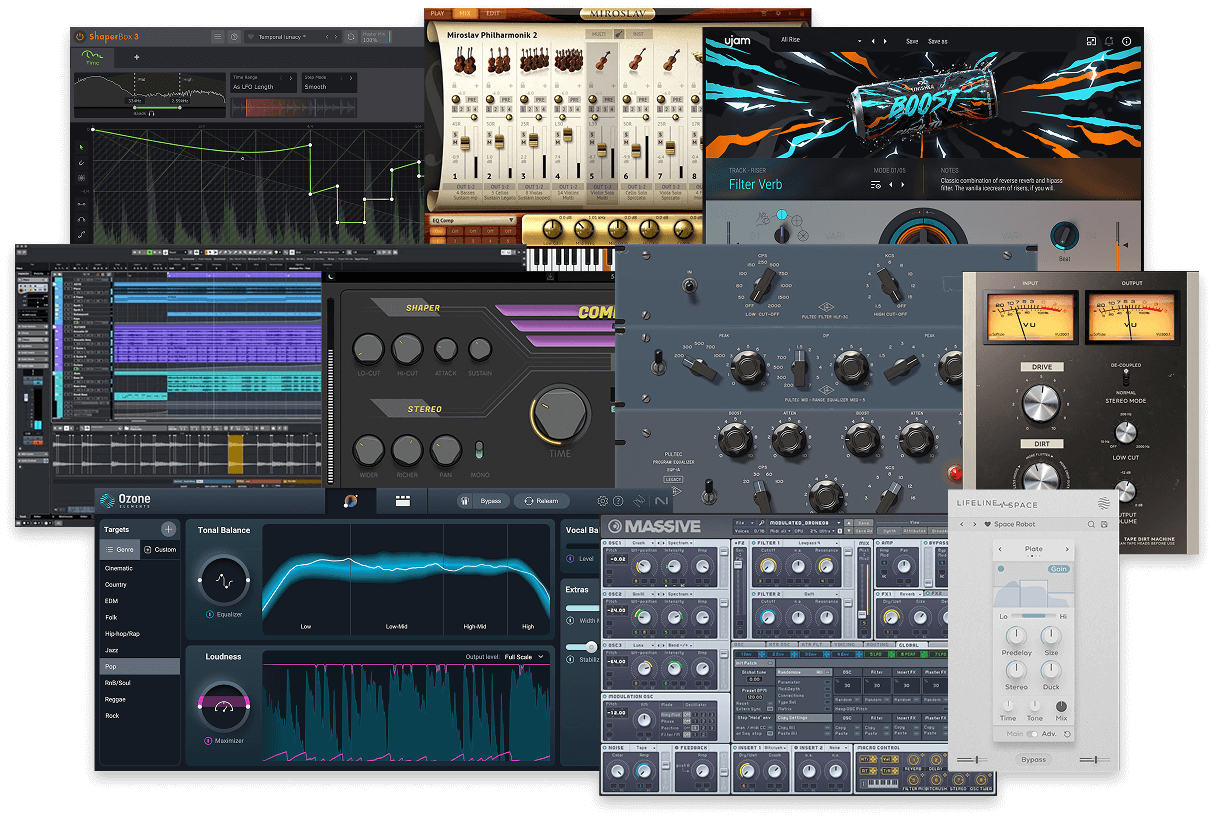
Task: Click the Ozone Maximizer module icon
Action: [223, 707]
